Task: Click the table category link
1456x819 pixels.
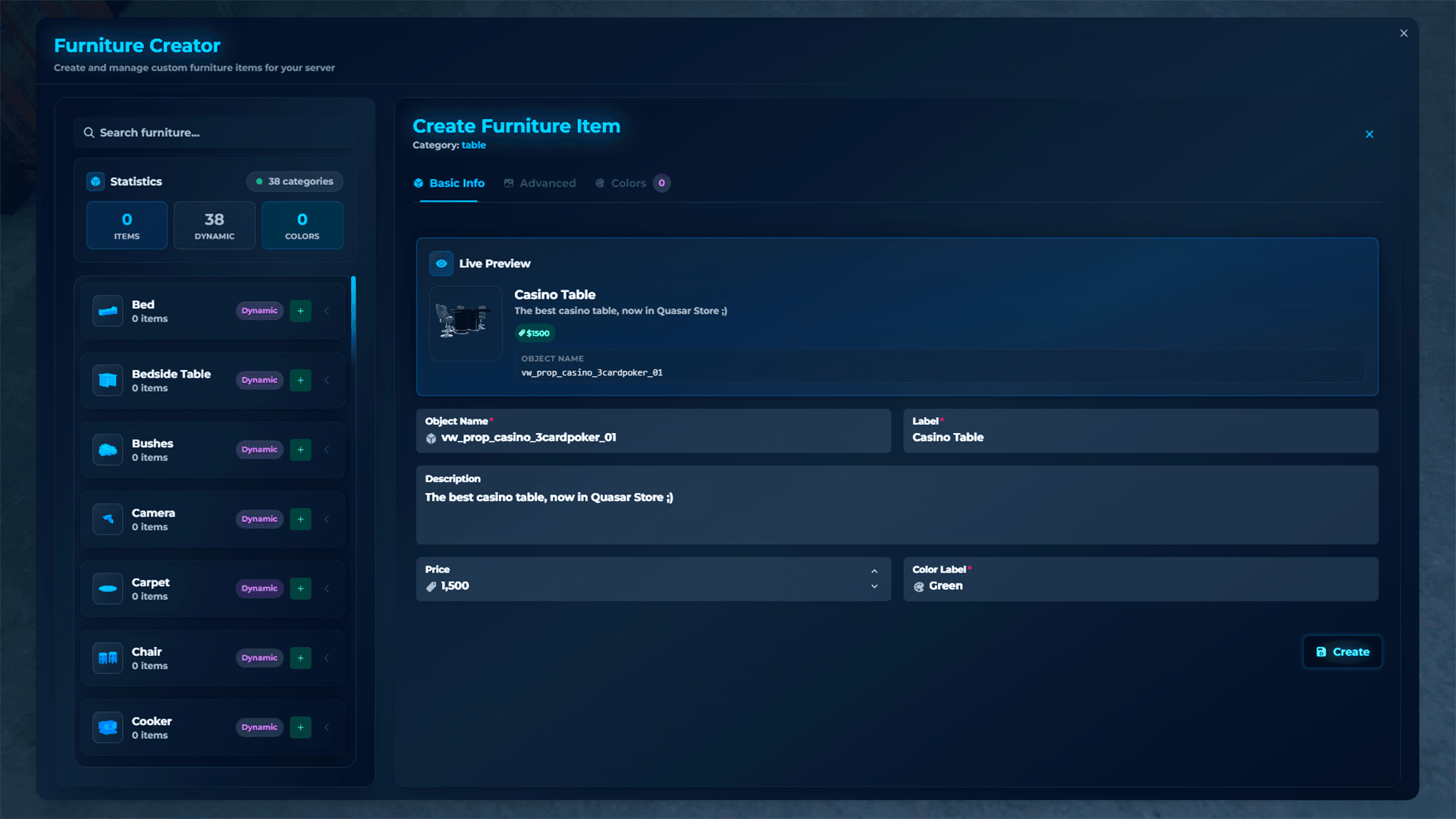Action: pos(473,146)
